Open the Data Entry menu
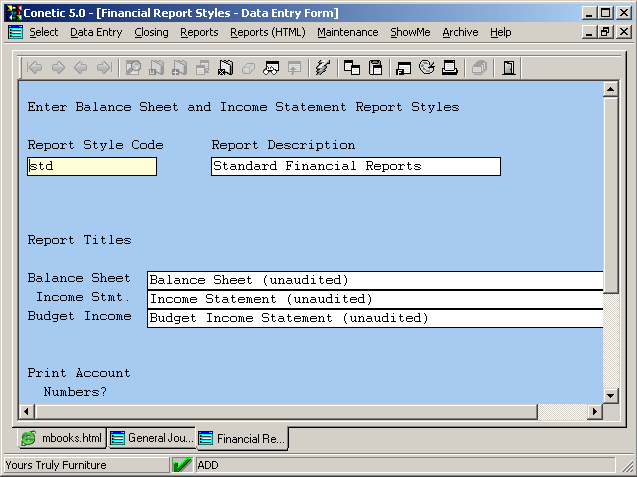The width and height of the screenshot is (637, 477). coord(96,32)
